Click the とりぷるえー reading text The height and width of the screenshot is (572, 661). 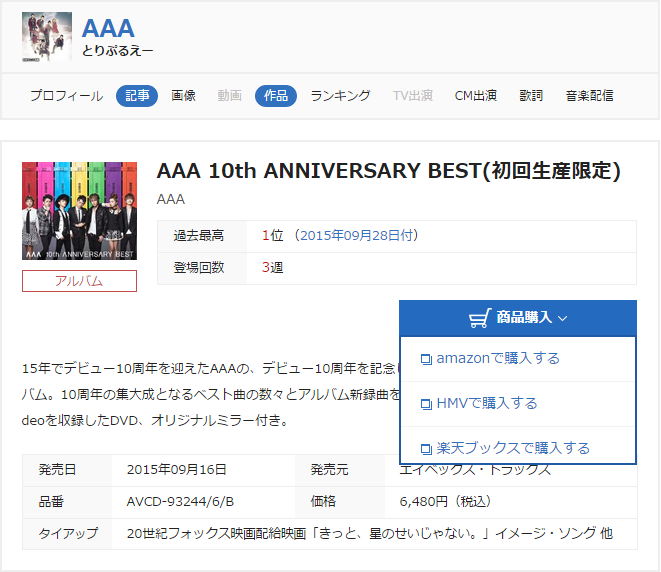click(118, 51)
